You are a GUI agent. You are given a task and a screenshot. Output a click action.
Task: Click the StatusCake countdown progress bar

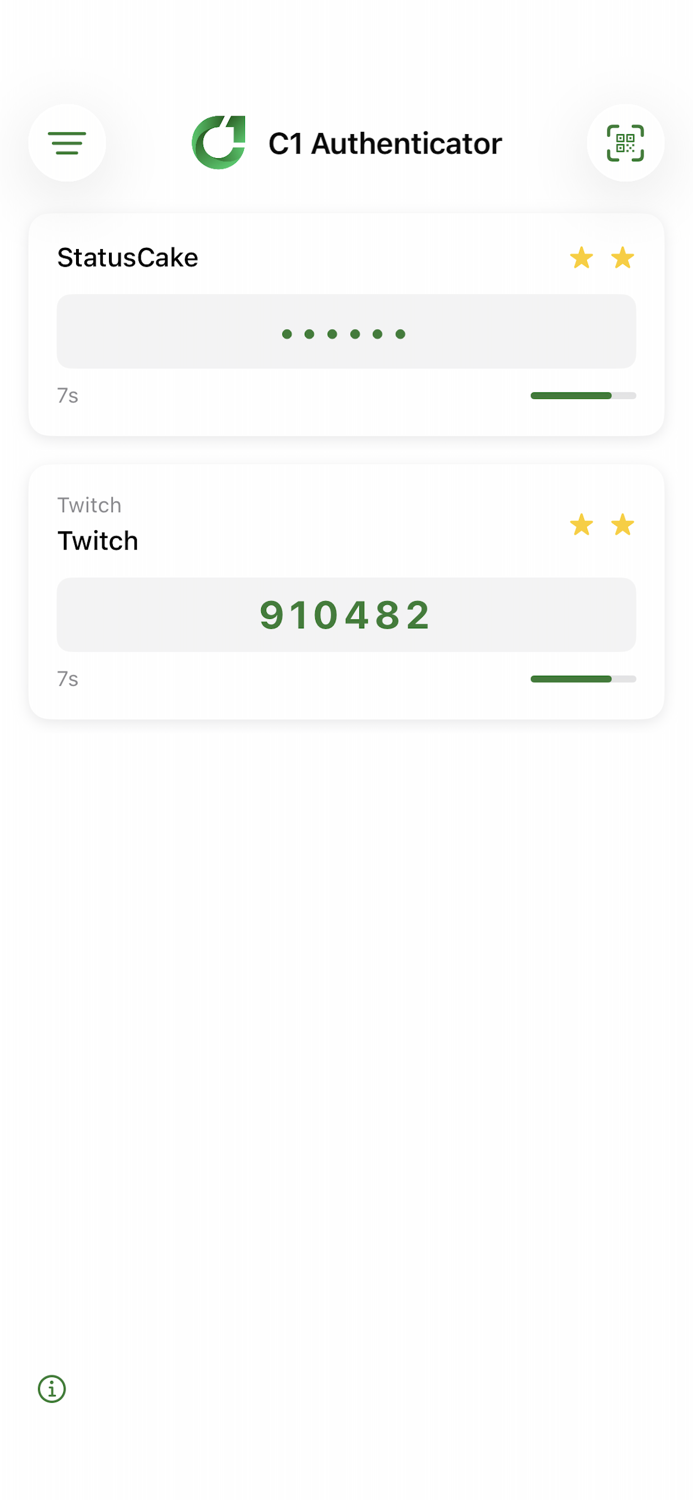click(x=583, y=395)
